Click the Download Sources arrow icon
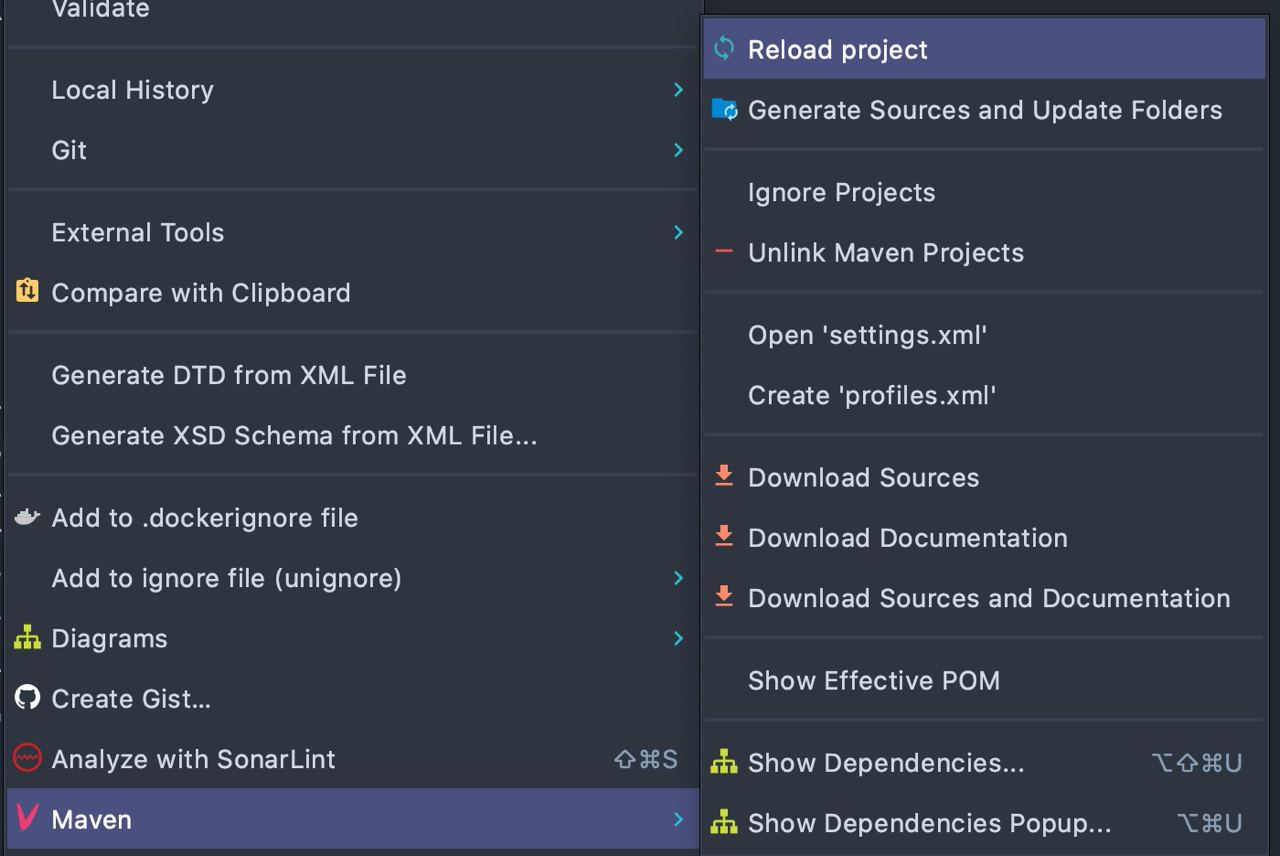 tap(724, 477)
